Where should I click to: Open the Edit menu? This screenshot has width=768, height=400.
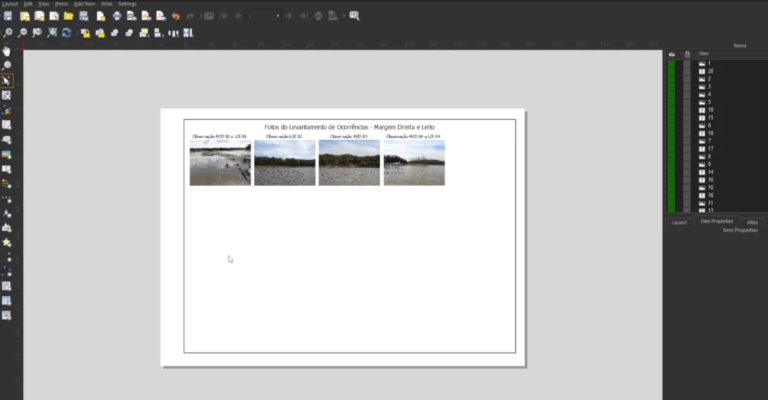(28, 4)
